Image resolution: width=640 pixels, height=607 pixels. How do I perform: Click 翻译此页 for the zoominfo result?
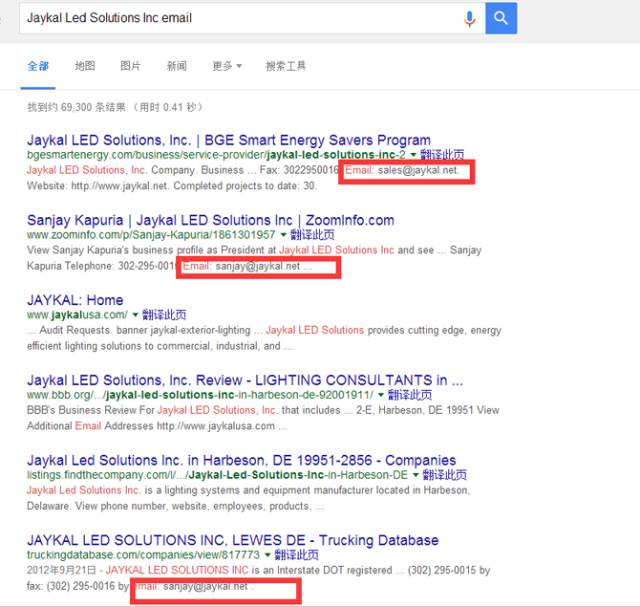[x=312, y=235]
